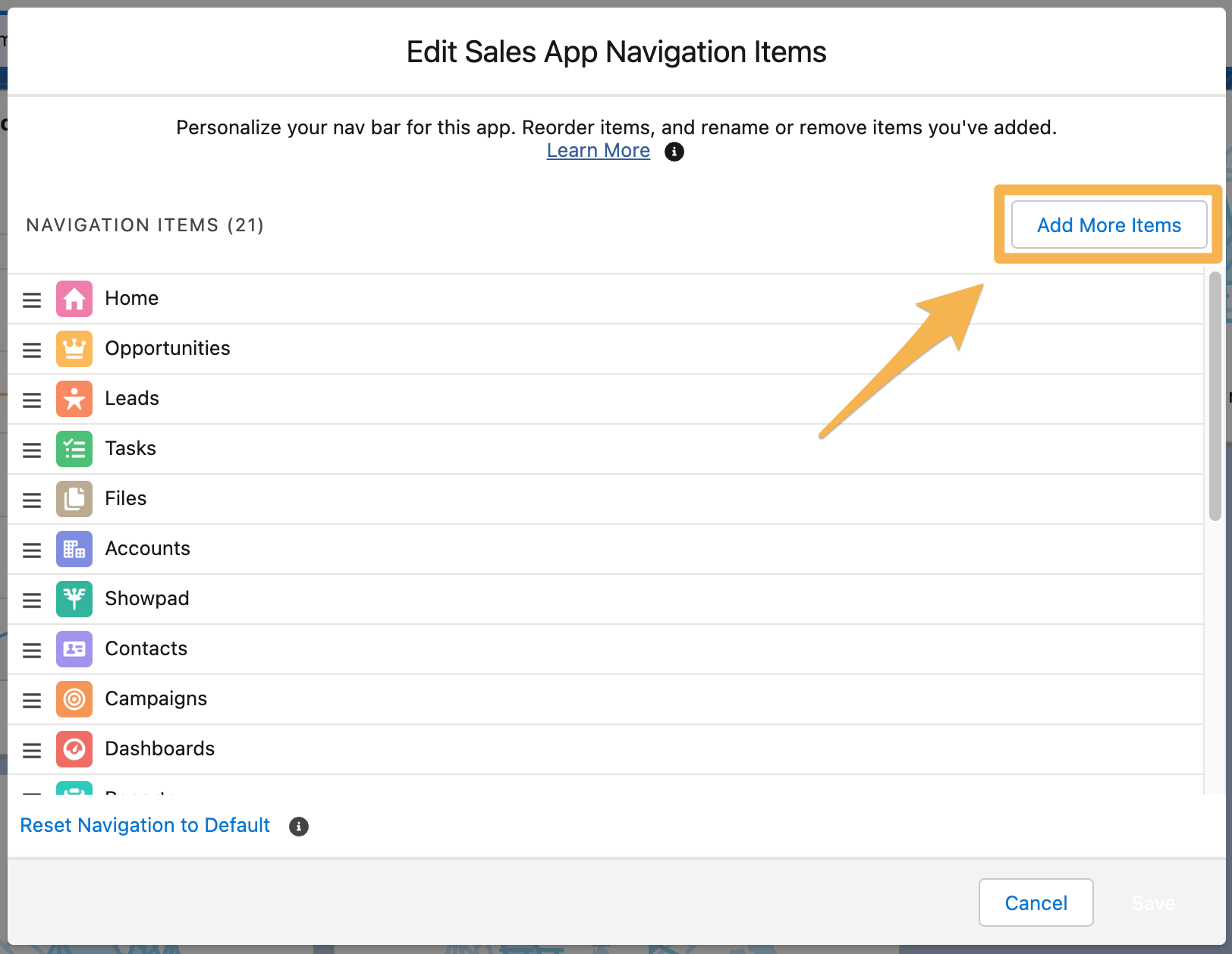Click the Tasks checklist icon

[x=74, y=448]
